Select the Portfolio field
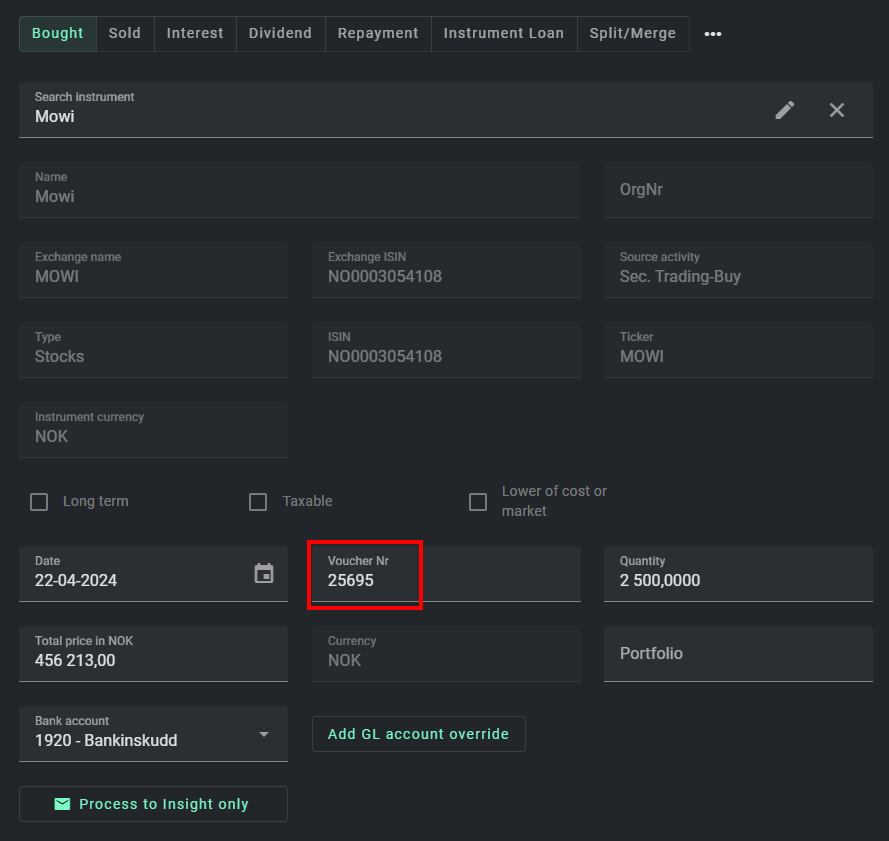The image size is (889, 841). (x=737, y=654)
